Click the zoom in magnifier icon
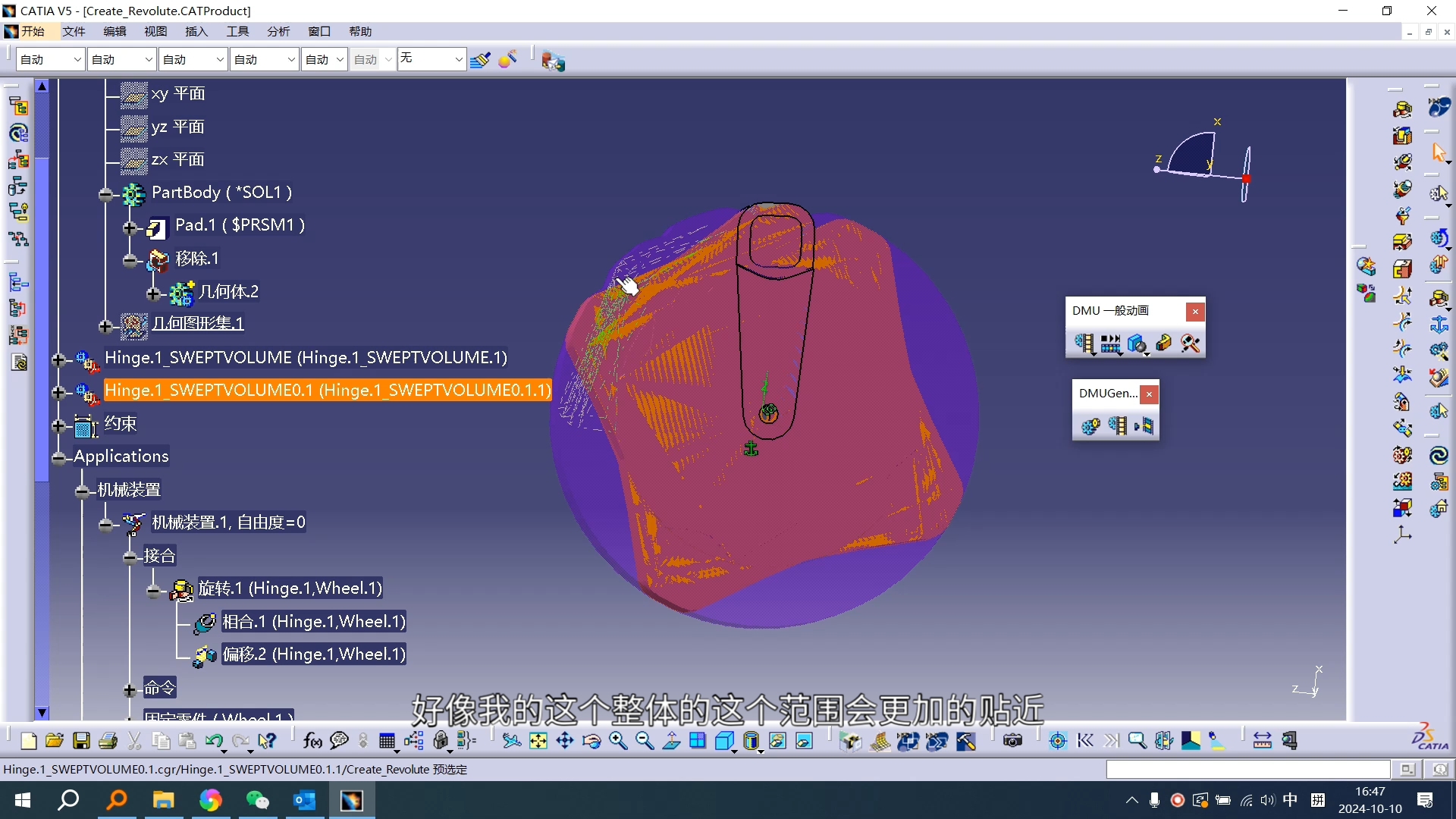Screen dimensions: 1456x819 click(618, 741)
